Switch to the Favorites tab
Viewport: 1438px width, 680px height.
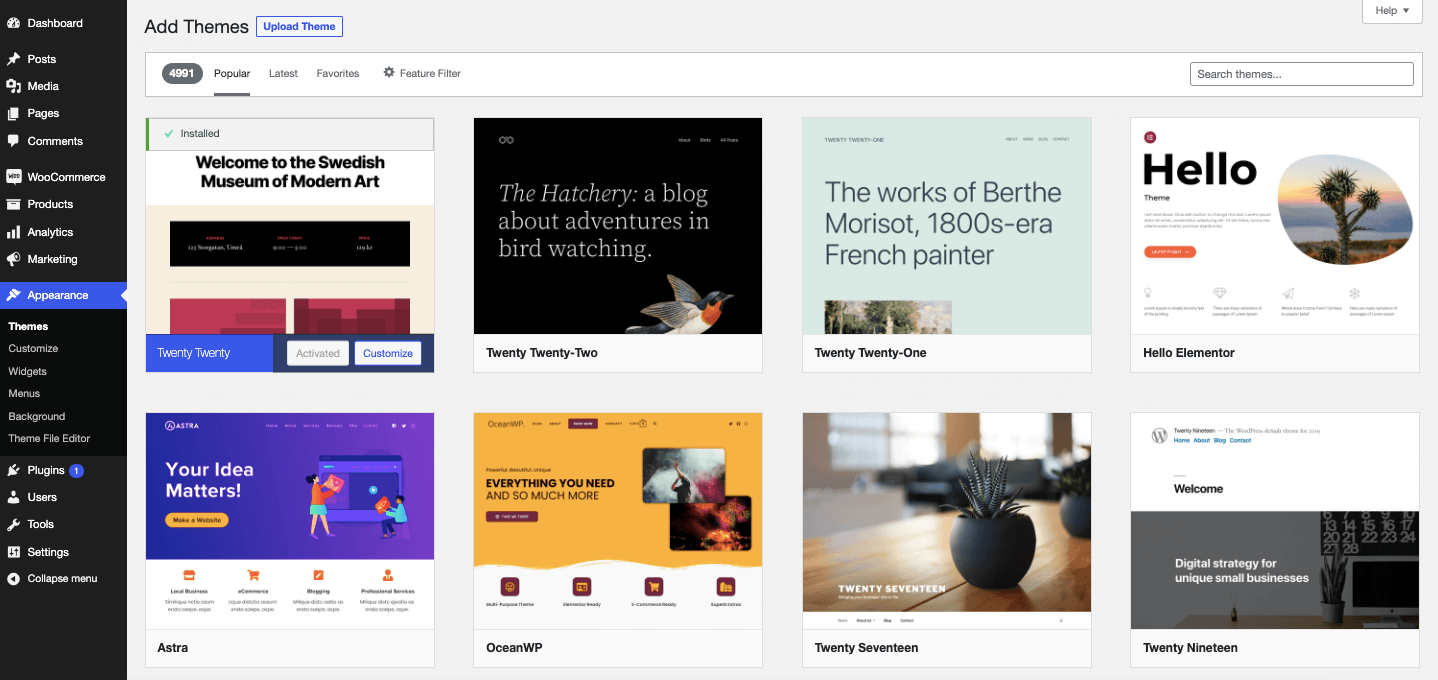338,74
